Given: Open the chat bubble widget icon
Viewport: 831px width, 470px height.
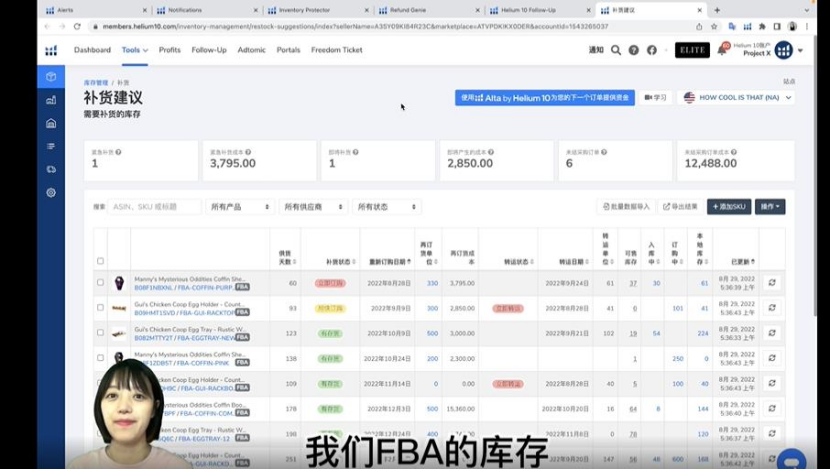Looking at the screenshot, I should pos(792,459).
